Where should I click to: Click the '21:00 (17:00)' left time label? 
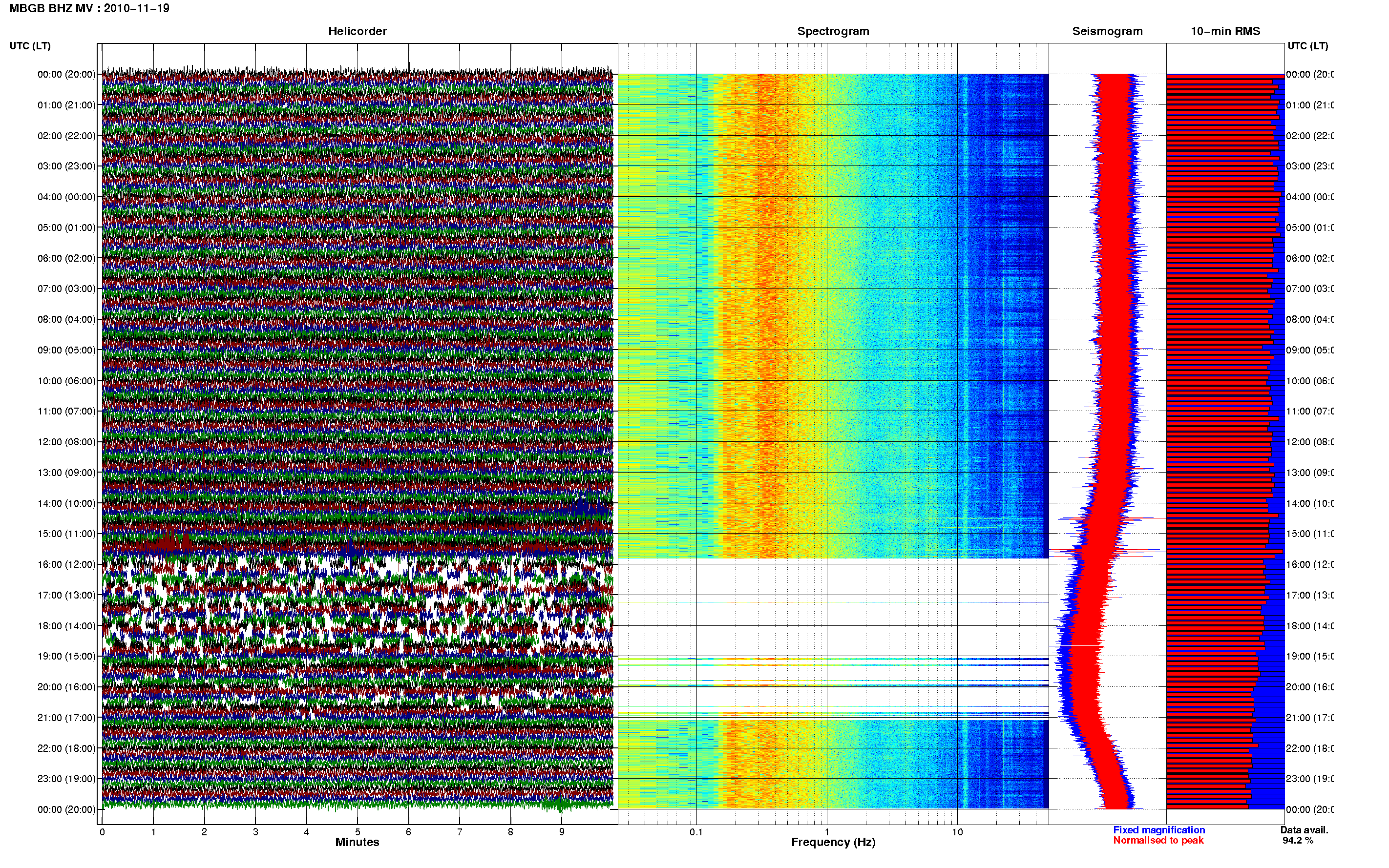(66, 718)
